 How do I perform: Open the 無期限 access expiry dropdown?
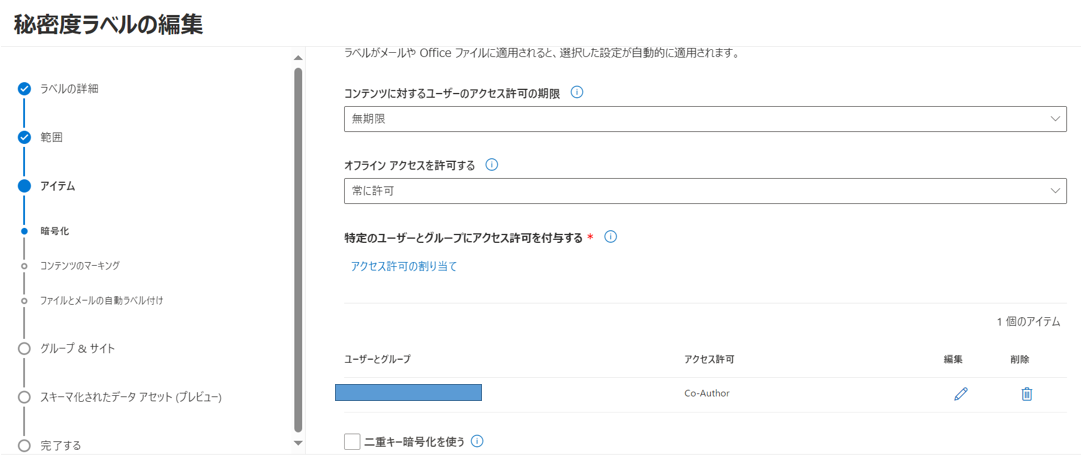(705, 119)
